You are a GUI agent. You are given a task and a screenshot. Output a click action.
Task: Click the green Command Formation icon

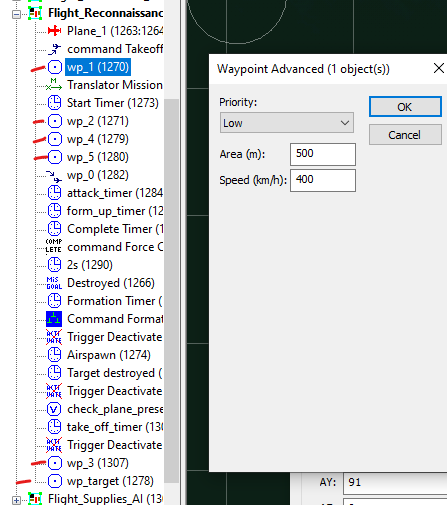(x=54, y=319)
